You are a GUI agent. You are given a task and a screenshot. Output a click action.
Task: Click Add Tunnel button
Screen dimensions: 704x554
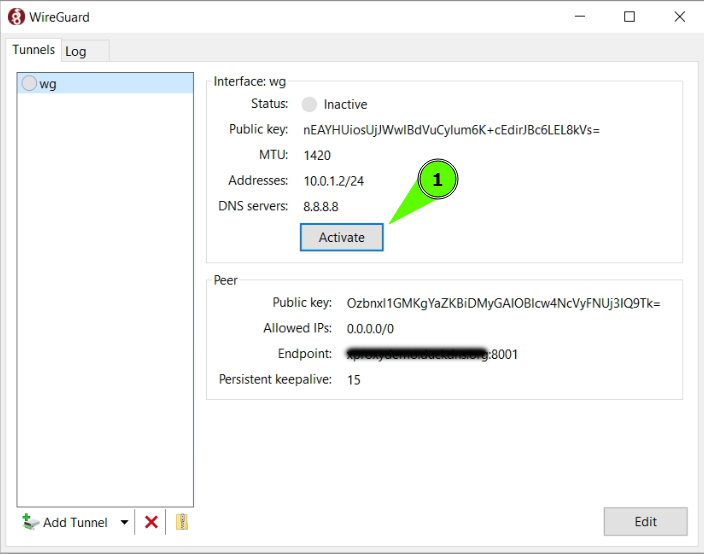[66, 522]
